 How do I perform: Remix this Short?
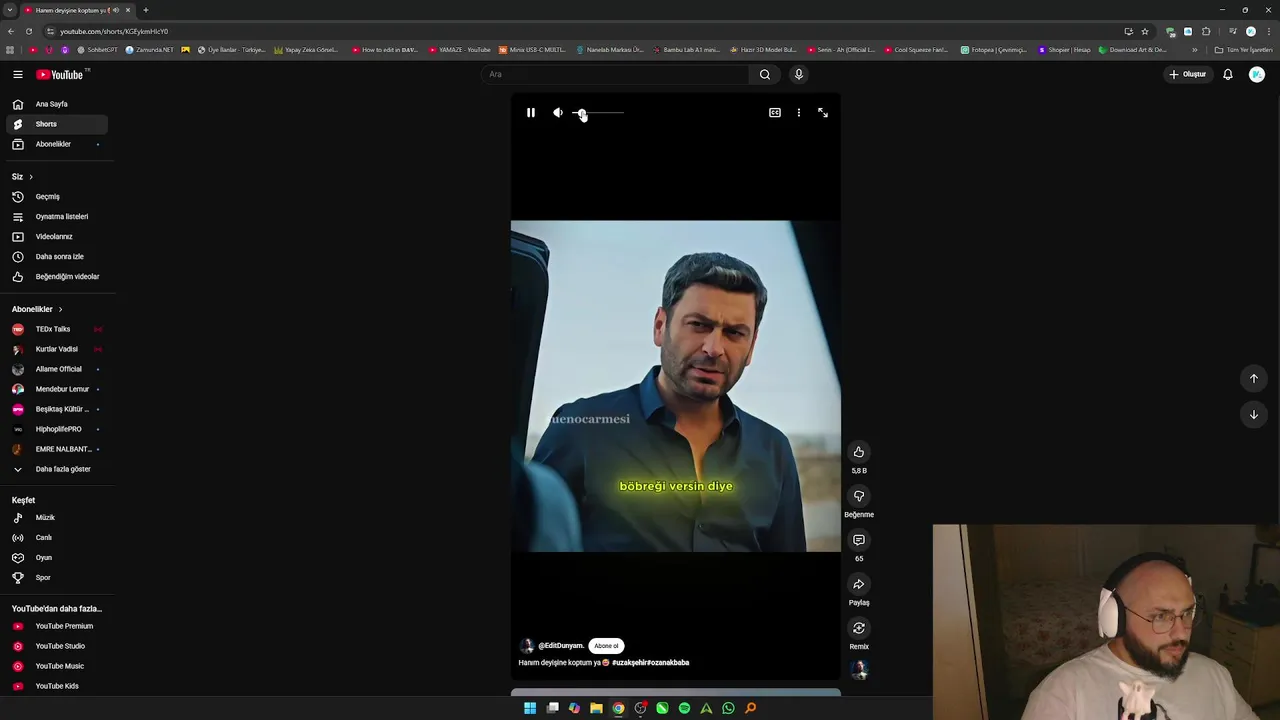(859, 628)
